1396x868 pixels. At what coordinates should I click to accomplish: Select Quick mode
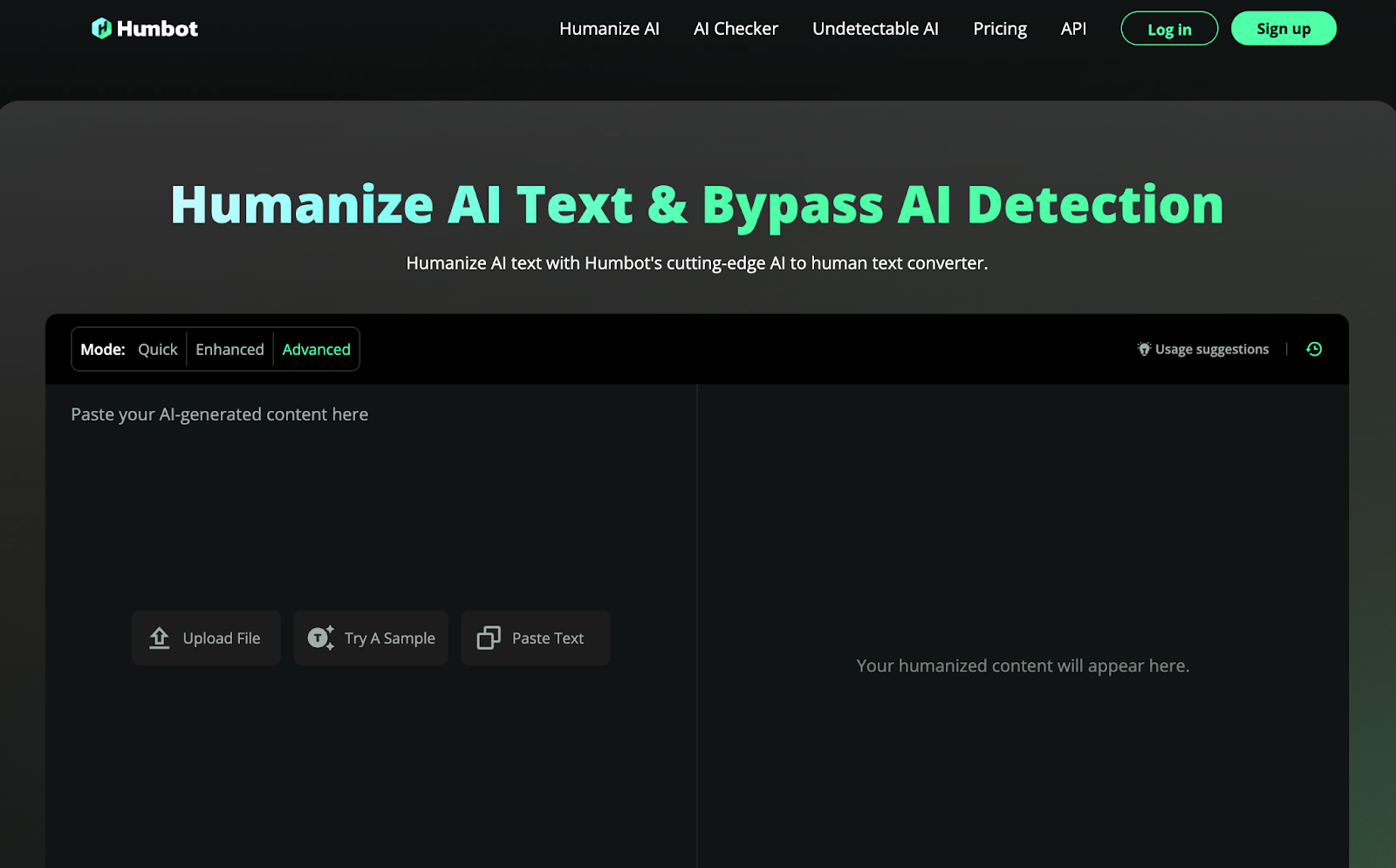click(x=157, y=349)
